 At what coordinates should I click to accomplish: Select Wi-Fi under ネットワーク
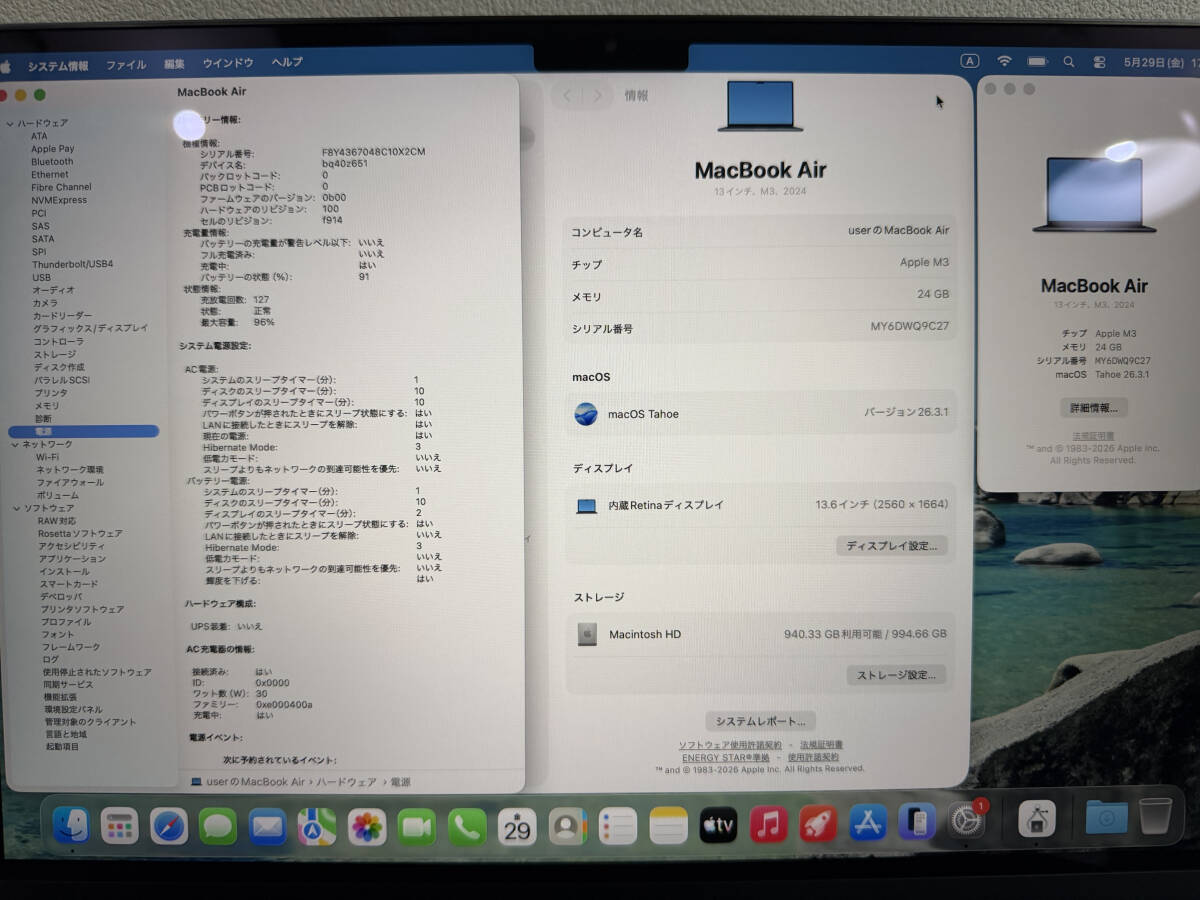tap(47, 457)
